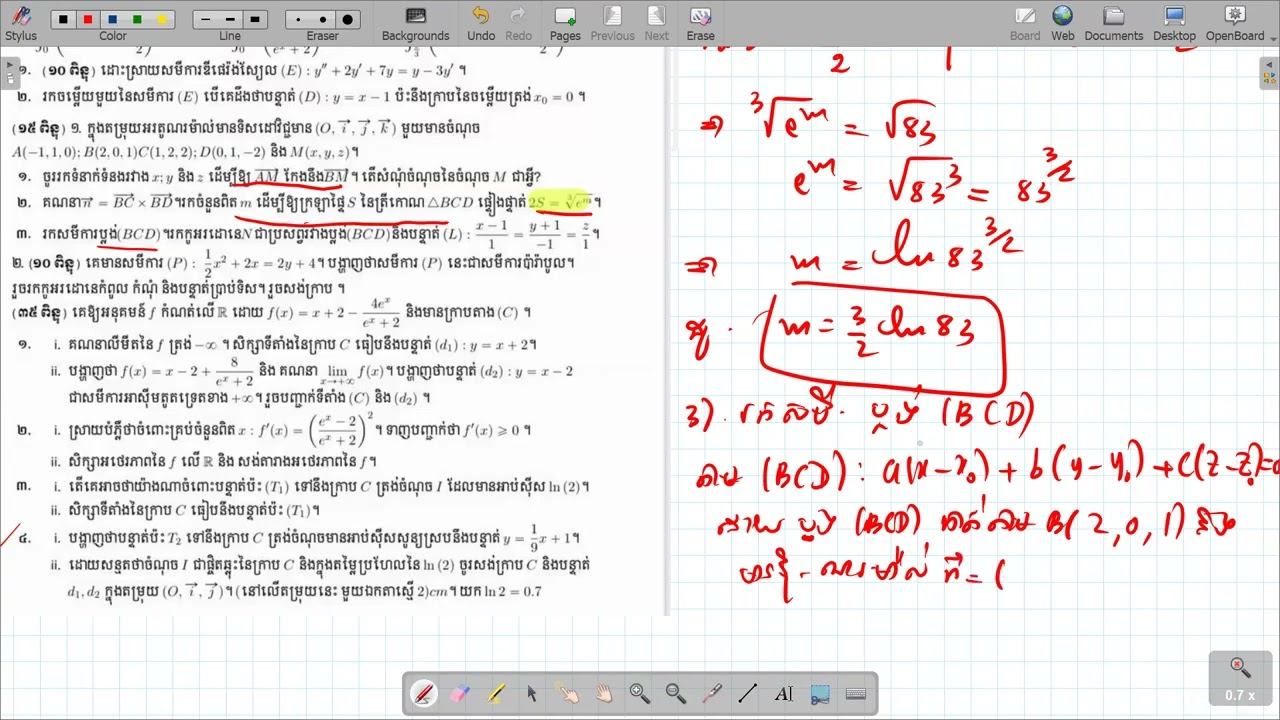The height and width of the screenshot is (720, 1280).
Task: Choose the thin line width
Action: coord(206,20)
